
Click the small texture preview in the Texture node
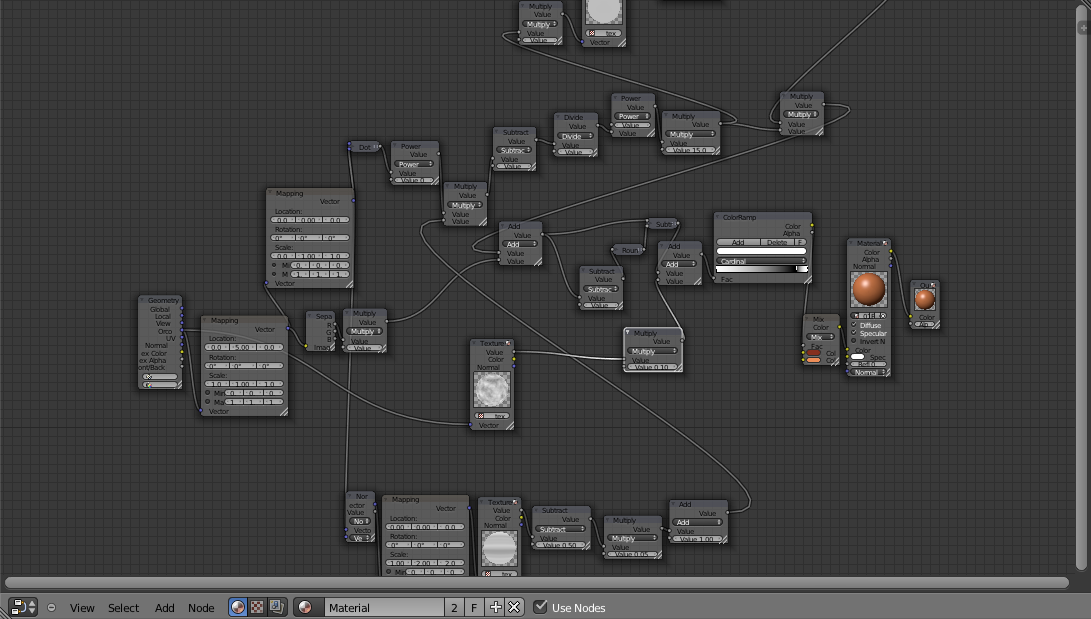pyautogui.click(x=491, y=390)
